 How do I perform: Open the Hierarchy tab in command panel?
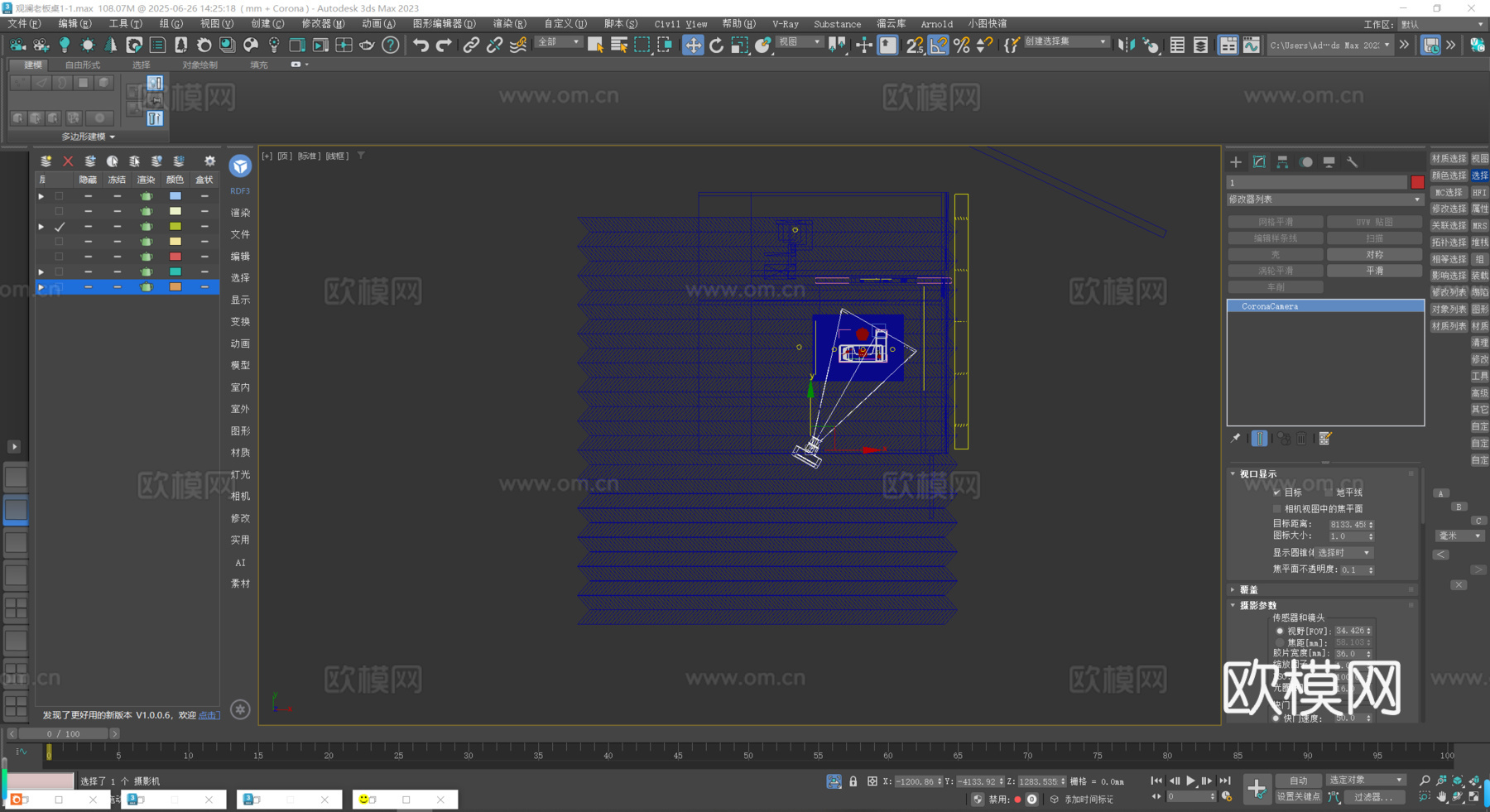tap(1282, 162)
